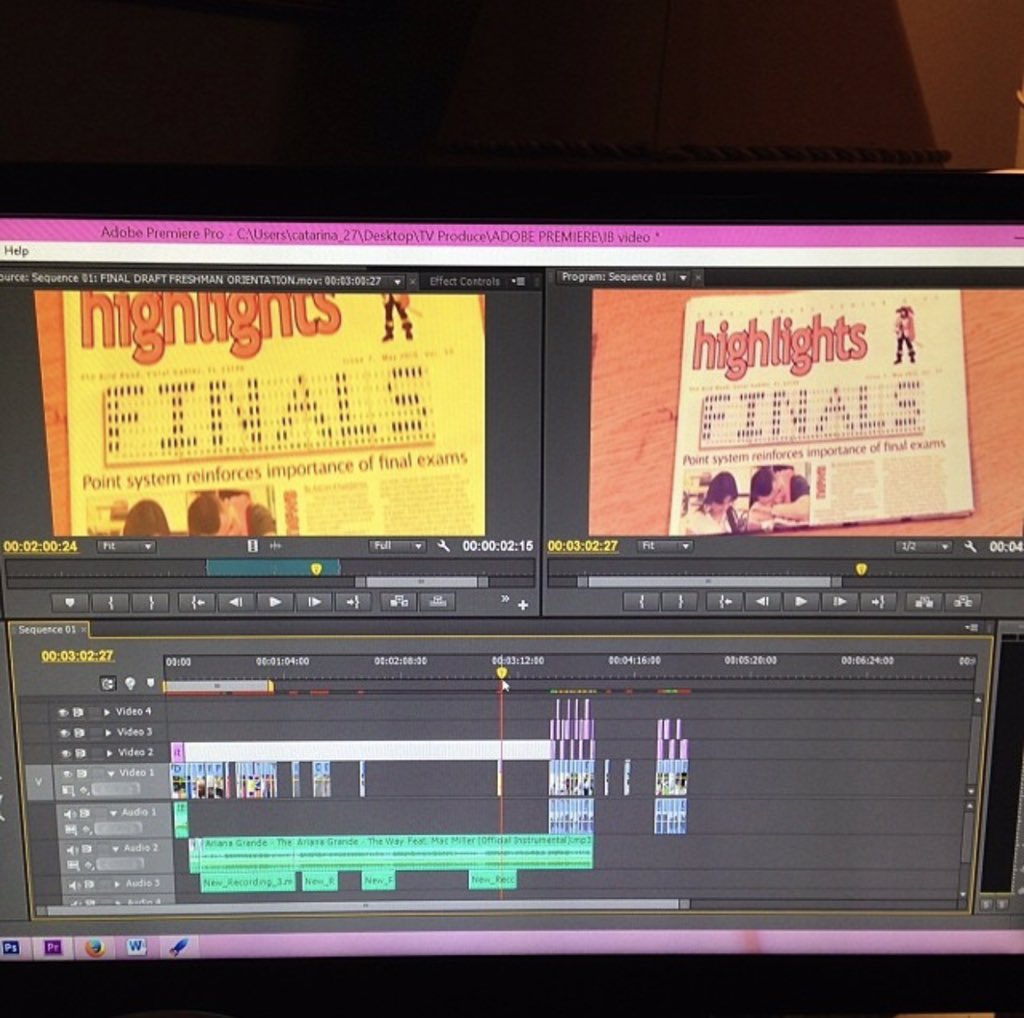The image size is (1024, 1018).
Task: Switch to the Effect Controls tab
Action: point(464,281)
